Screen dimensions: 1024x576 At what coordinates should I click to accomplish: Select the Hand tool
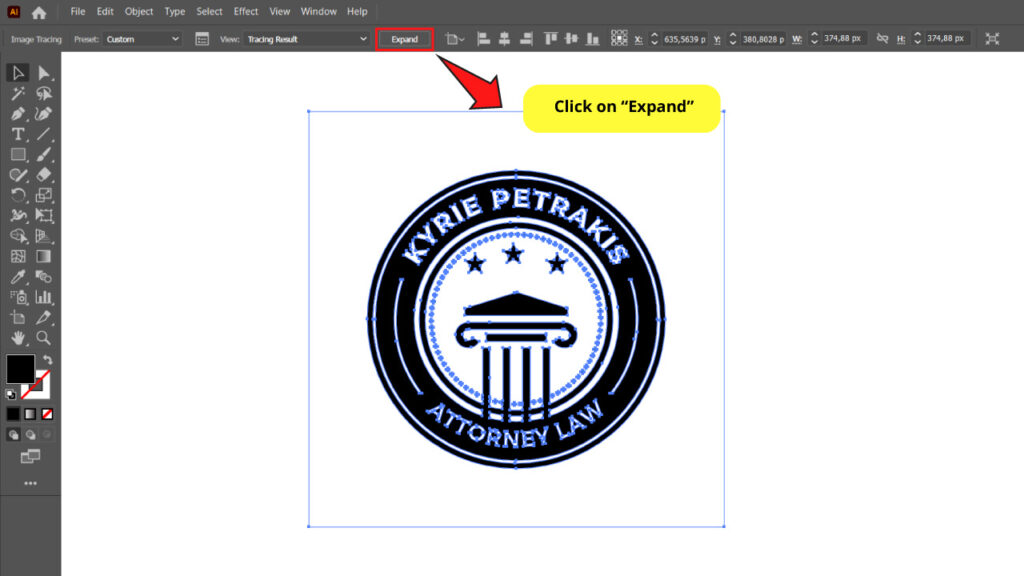[x=18, y=338]
